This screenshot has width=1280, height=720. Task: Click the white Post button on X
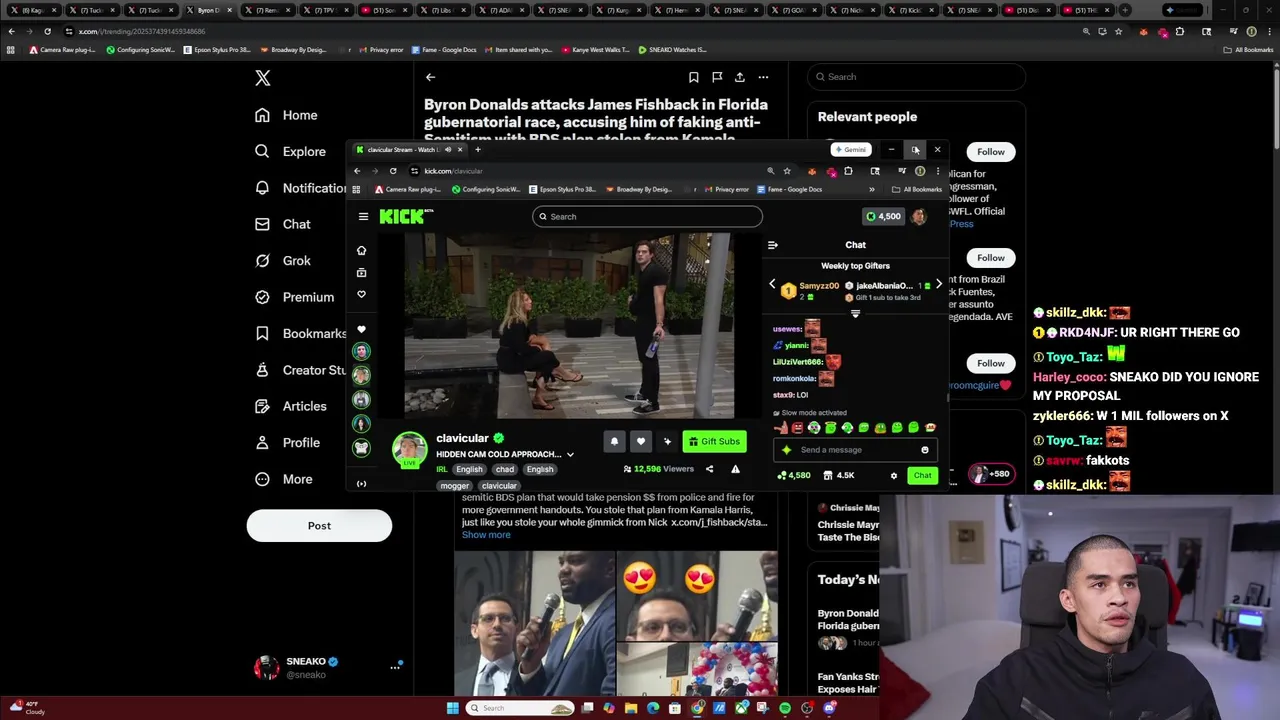[x=319, y=526]
